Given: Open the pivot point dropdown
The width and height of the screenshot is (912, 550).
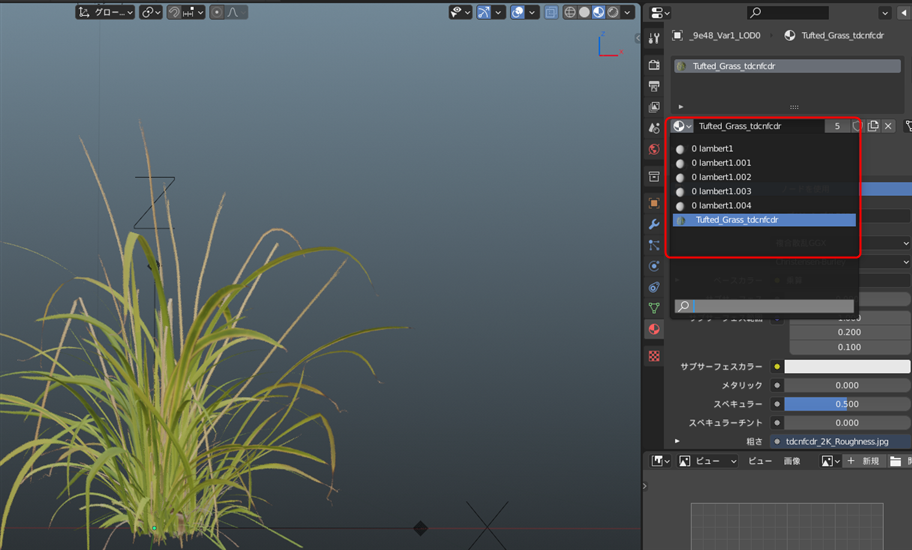Looking at the screenshot, I should click(x=151, y=12).
